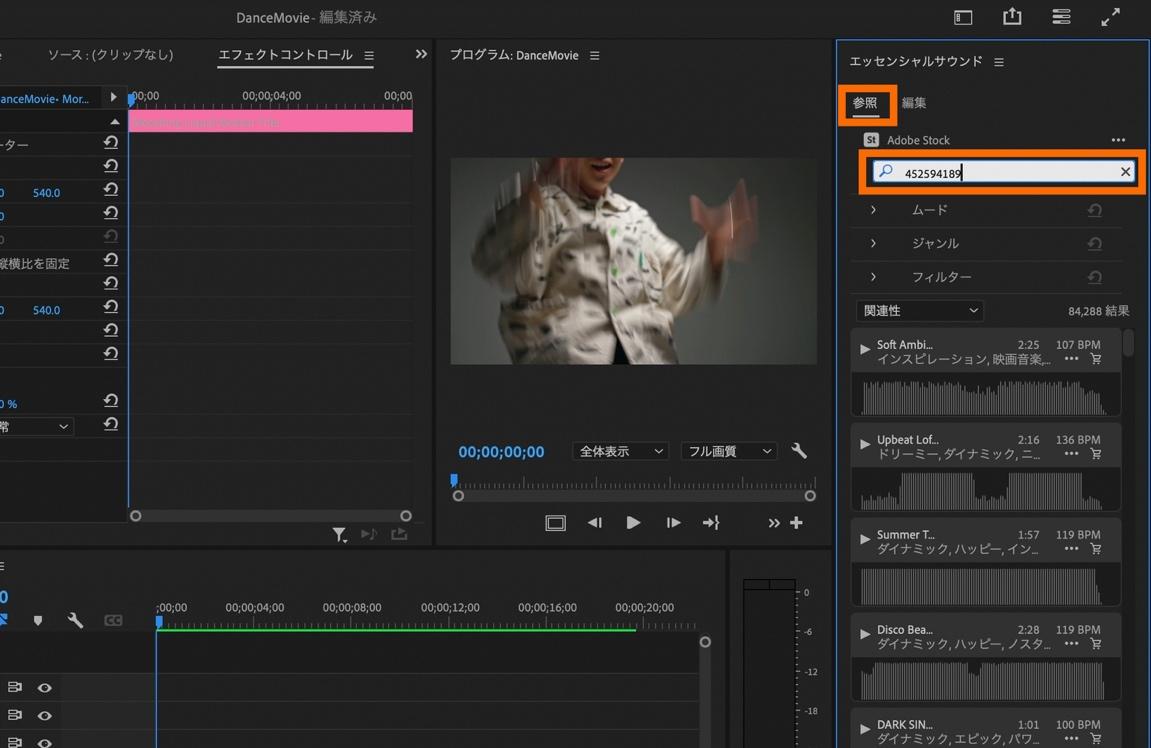Open the 関連性 sort dropdown
This screenshot has height=748, width=1151.
920,311
